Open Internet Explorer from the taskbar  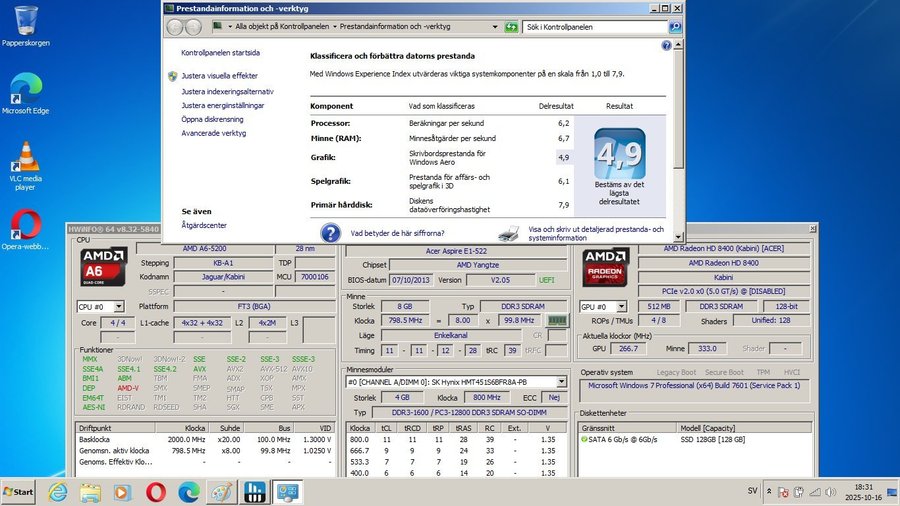point(58,492)
